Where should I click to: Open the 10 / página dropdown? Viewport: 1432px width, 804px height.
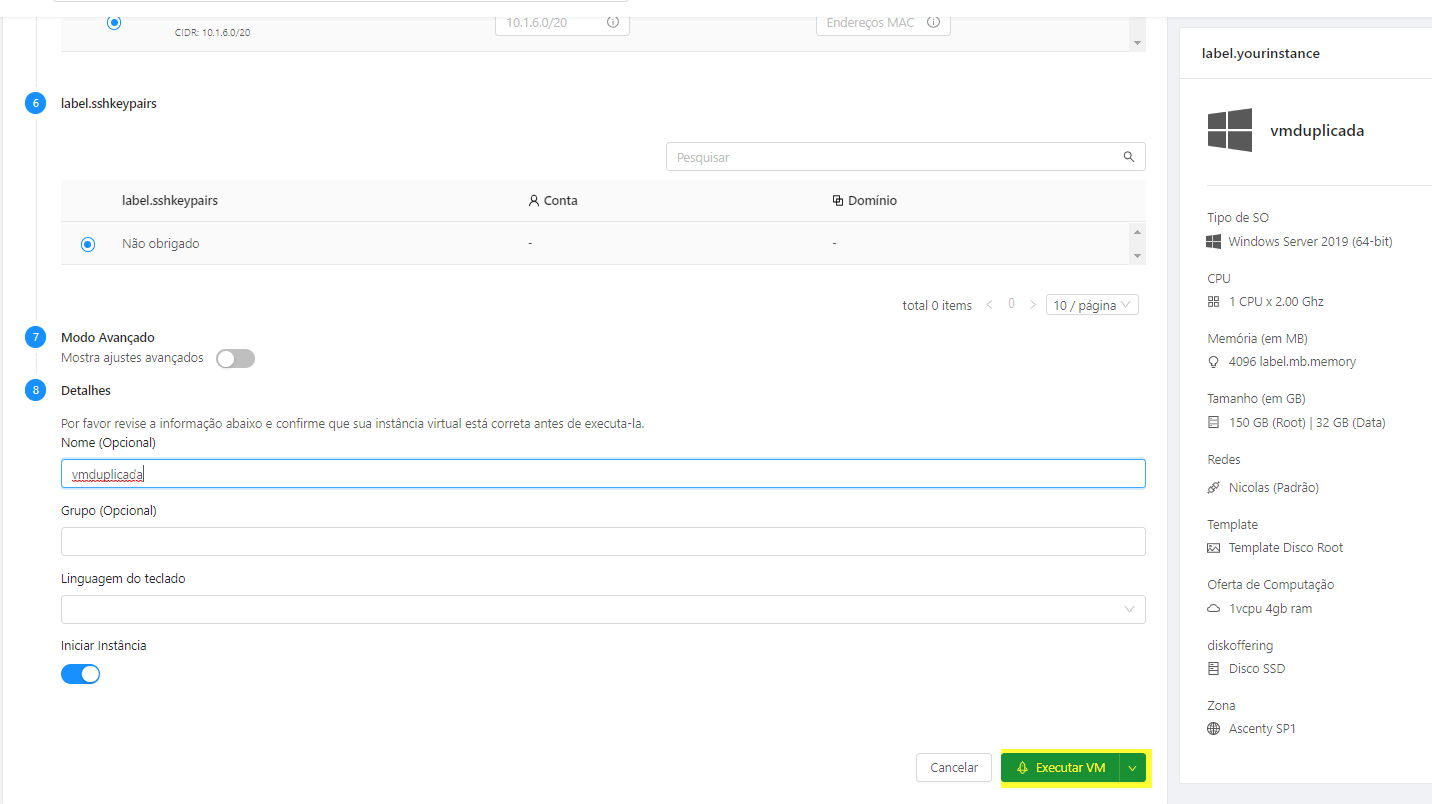pyautogui.click(x=1092, y=305)
